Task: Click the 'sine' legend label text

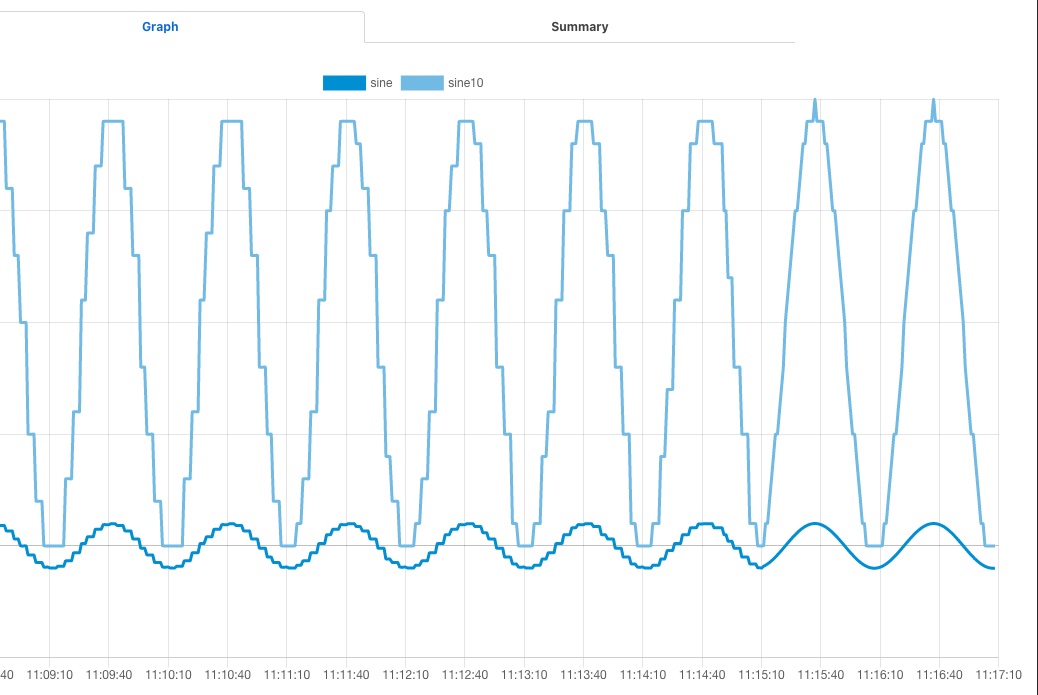Action: pos(381,84)
